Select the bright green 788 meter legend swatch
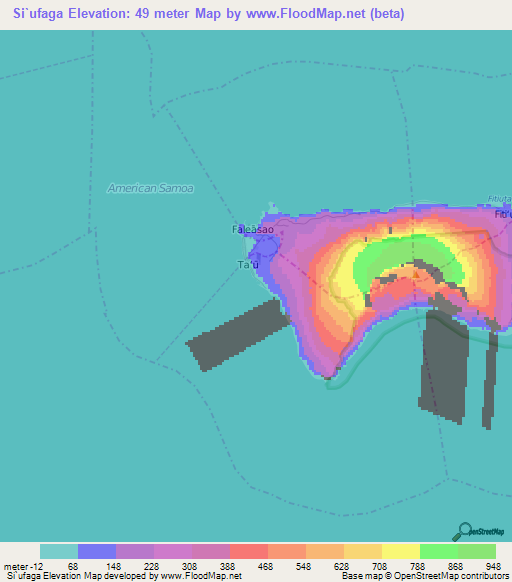Viewport: 512px width, 582px height. pos(439,551)
